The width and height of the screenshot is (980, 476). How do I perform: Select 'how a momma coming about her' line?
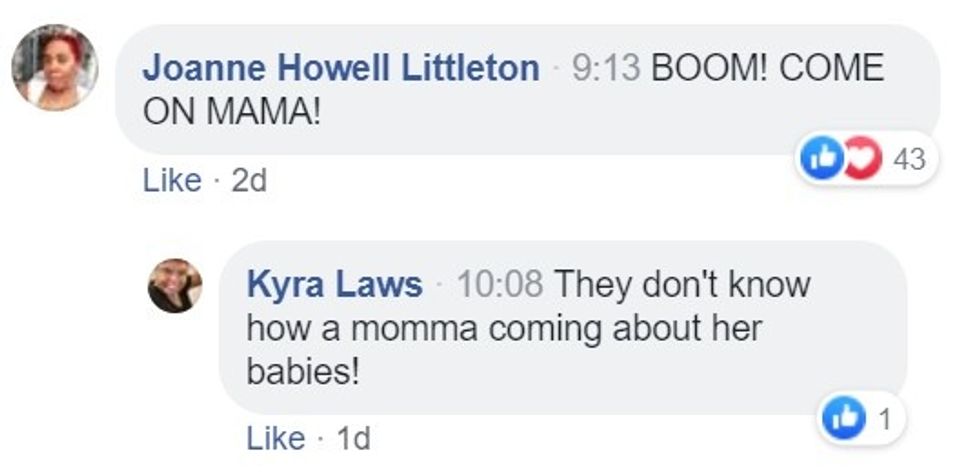pos(504,329)
